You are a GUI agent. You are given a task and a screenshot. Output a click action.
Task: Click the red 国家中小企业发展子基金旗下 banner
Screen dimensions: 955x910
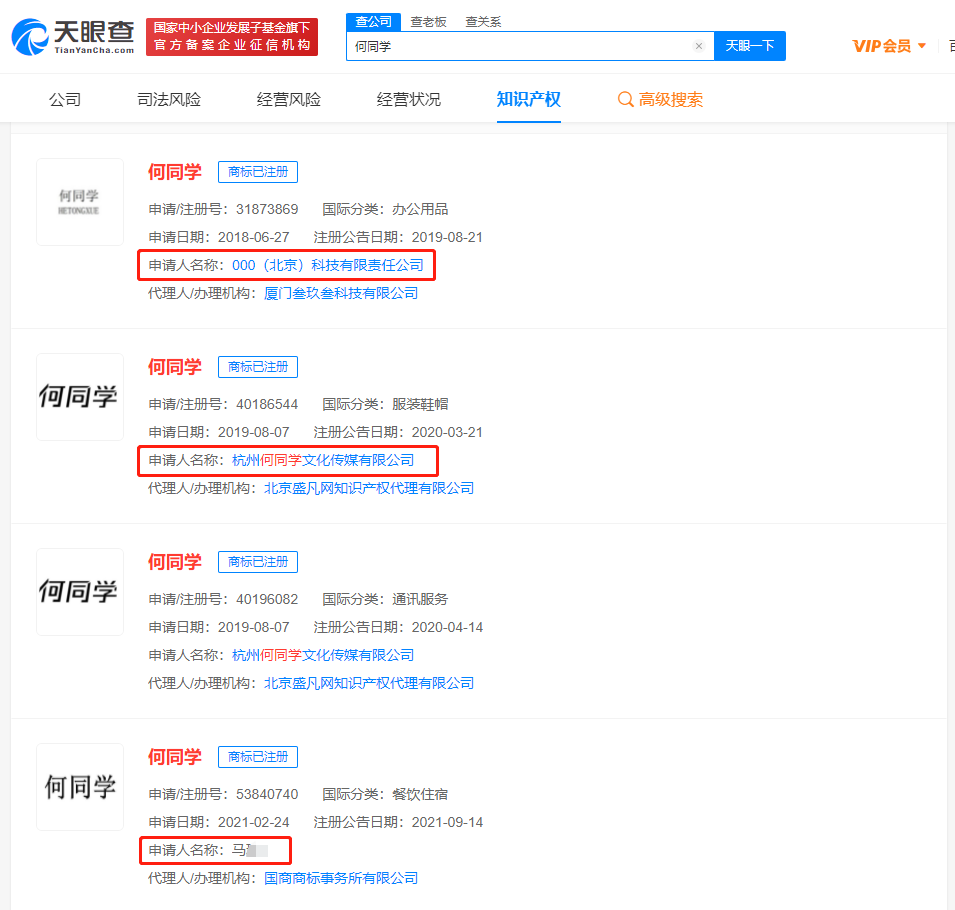pyautogui.click(x=232, y=37)
